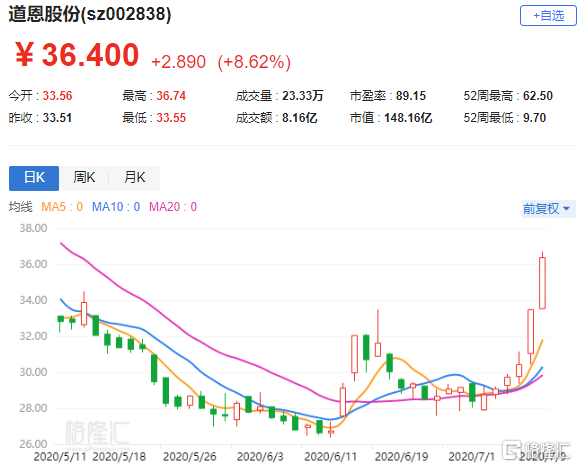Switch to the 周K weekly chart tab
Image resolution: width=577 pixels, height=467 pixels.
click(84, 178)
